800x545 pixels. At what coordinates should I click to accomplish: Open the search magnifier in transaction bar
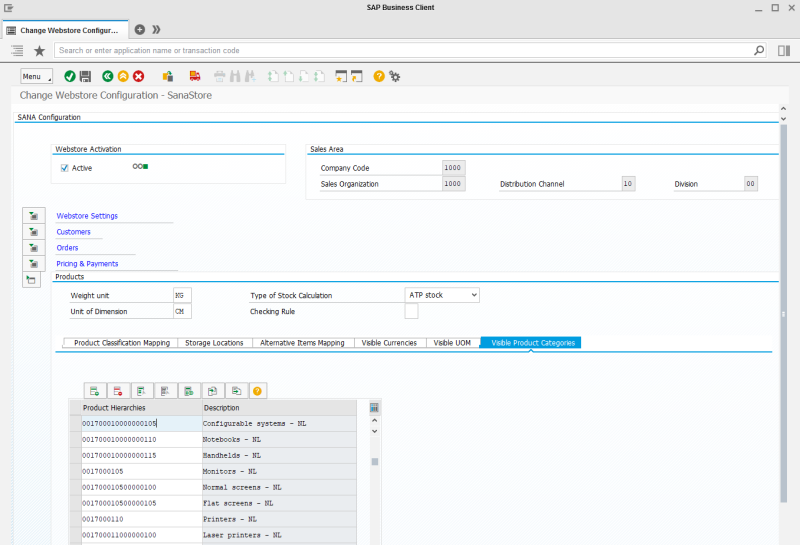point(759,51)
